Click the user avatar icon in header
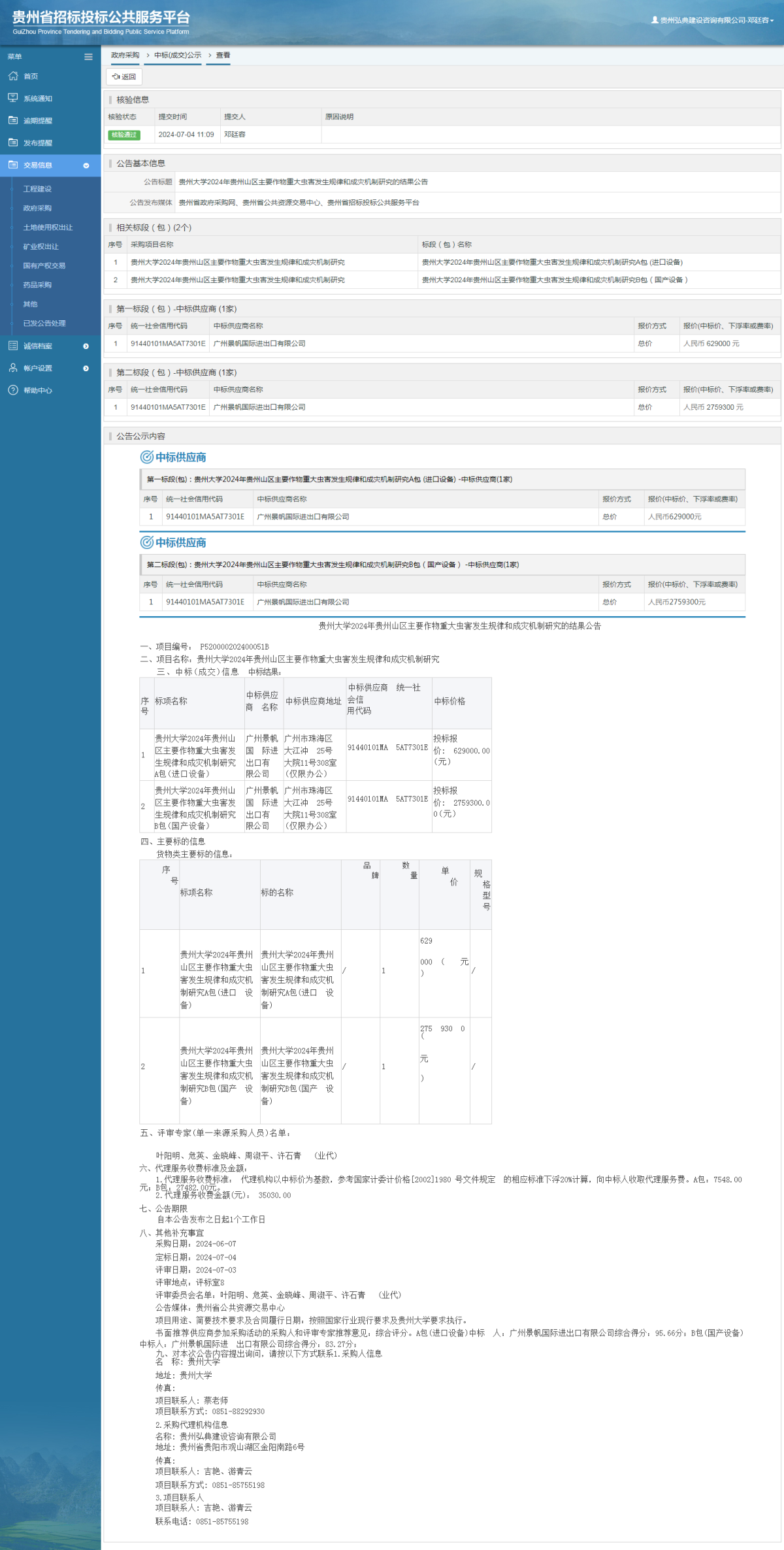 coord(655,20)
